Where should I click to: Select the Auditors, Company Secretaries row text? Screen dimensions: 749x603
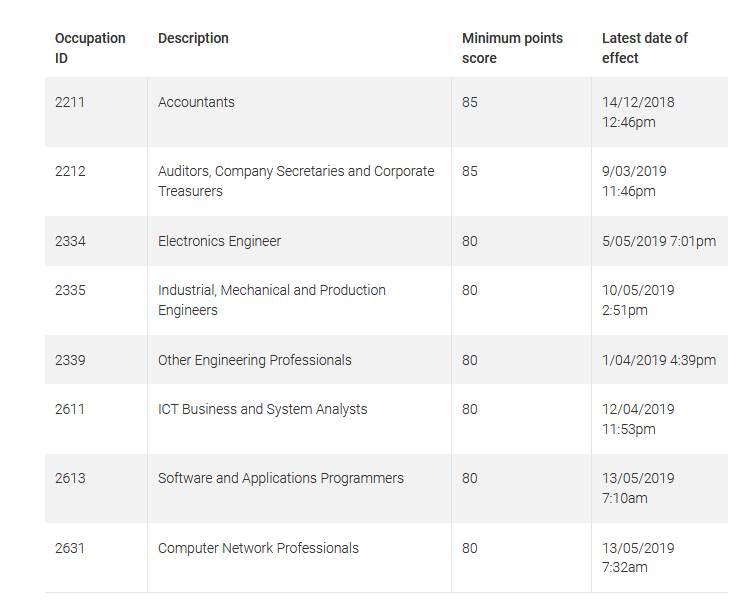click(x=296, y=181)
